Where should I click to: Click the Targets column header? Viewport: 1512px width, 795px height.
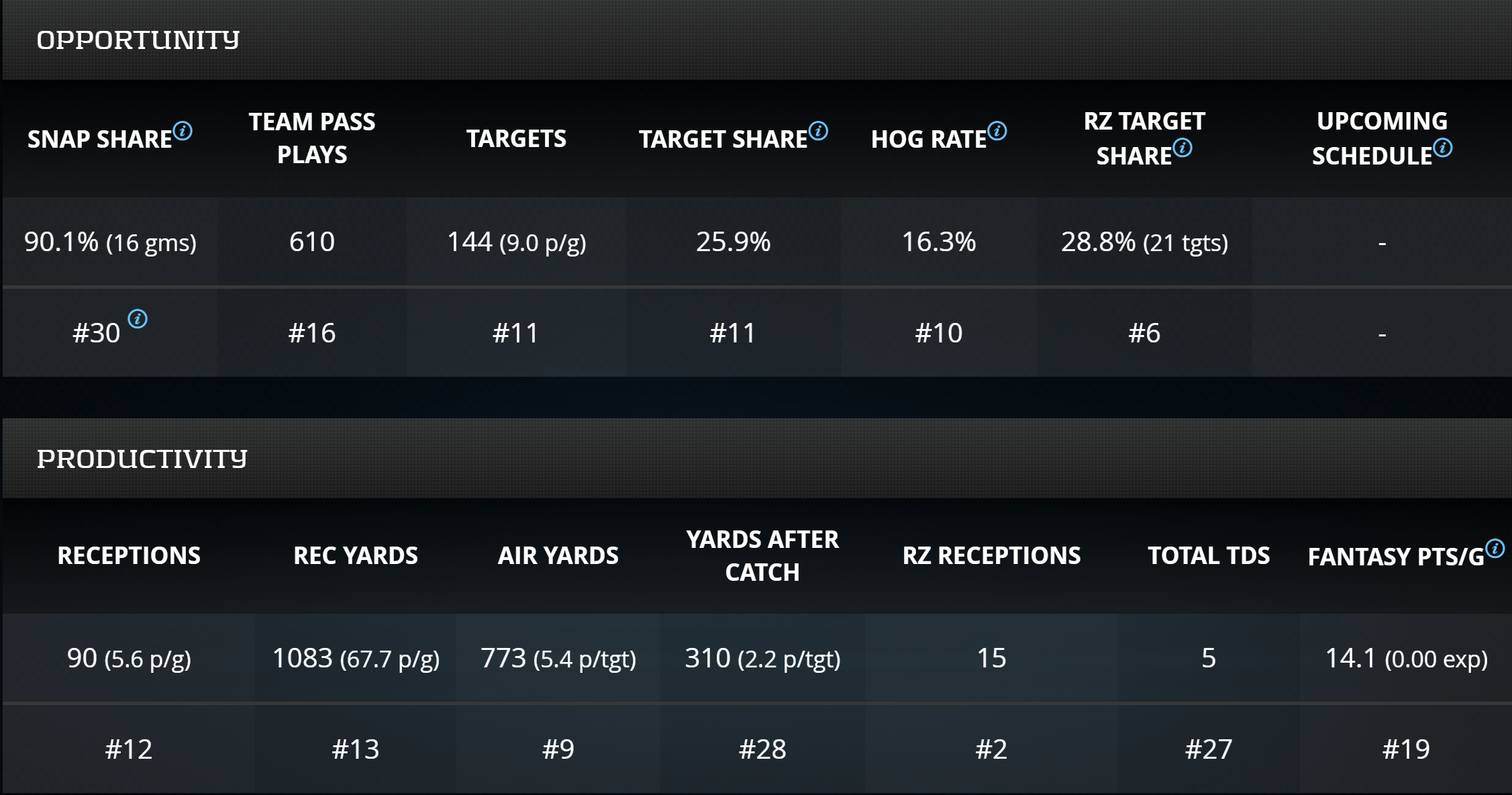click(x=516, y=139)
